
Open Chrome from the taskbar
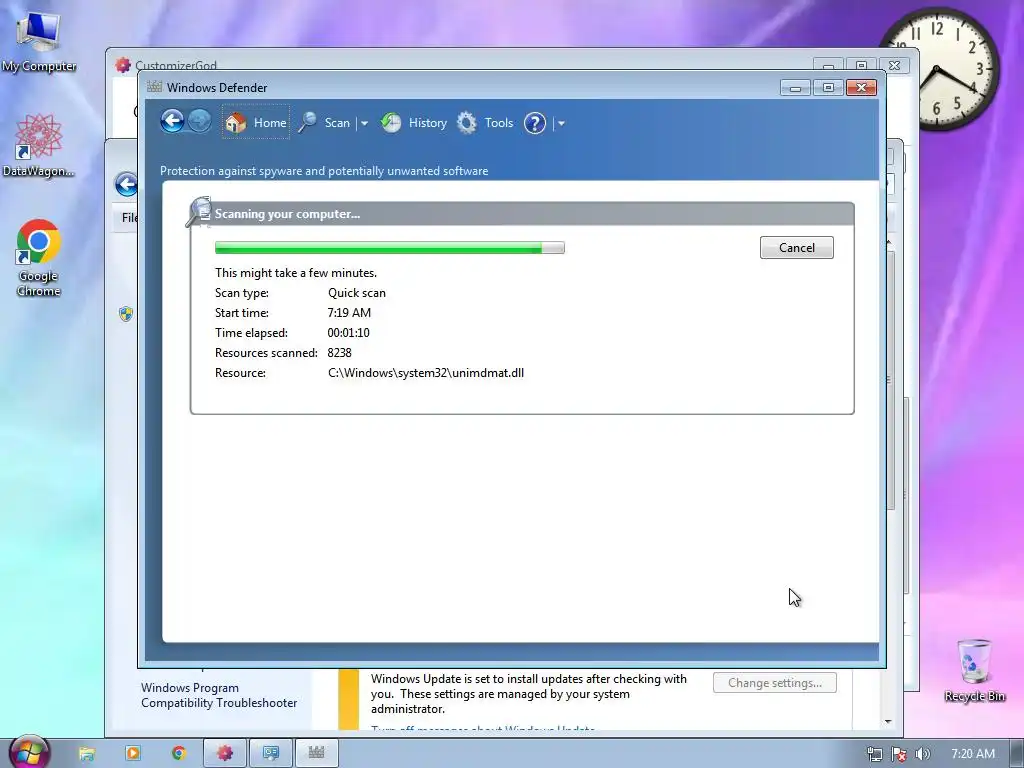[178, 754]
